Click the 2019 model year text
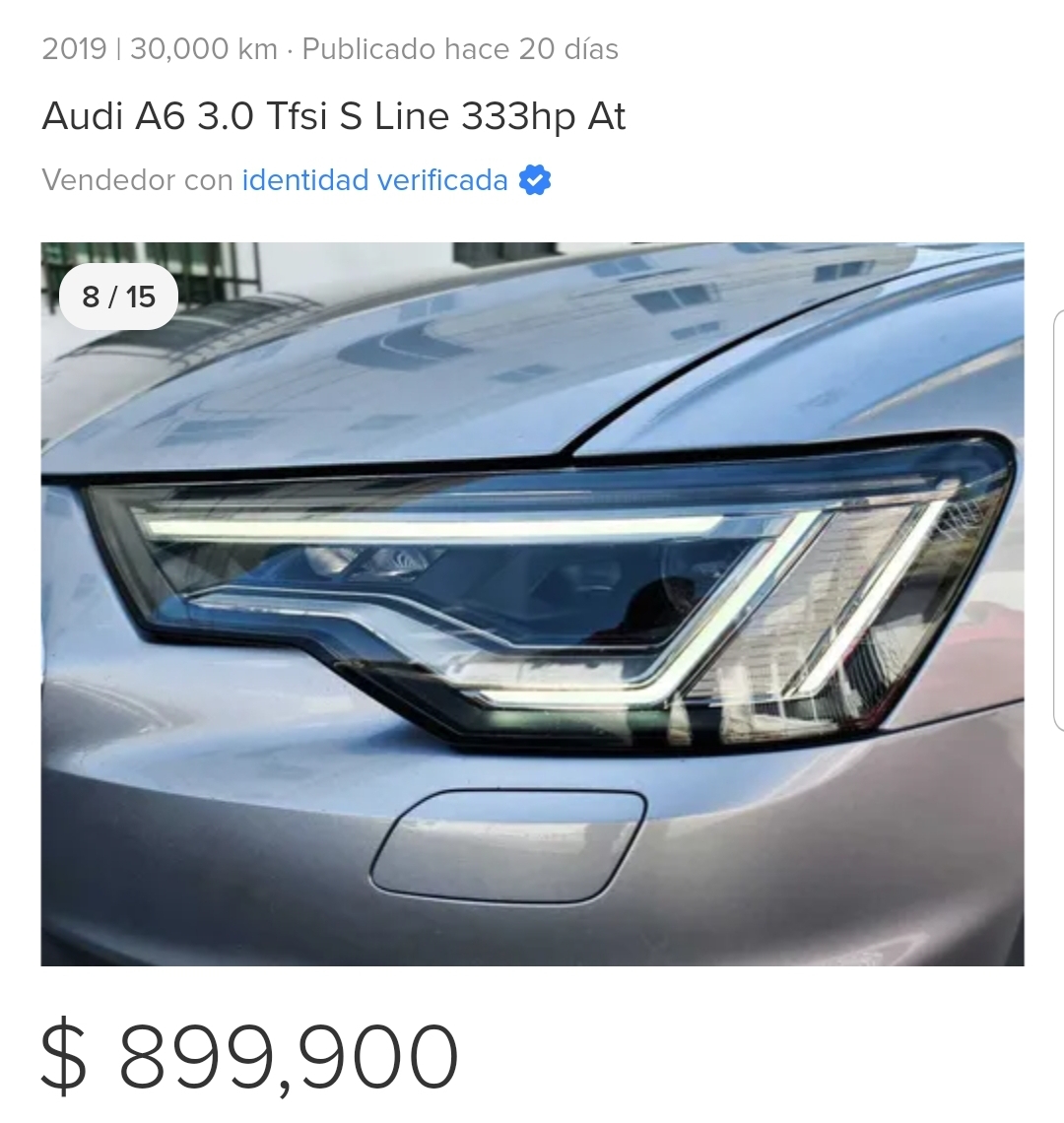Viewport: 1064px width, 1123px height. point(74,49)
